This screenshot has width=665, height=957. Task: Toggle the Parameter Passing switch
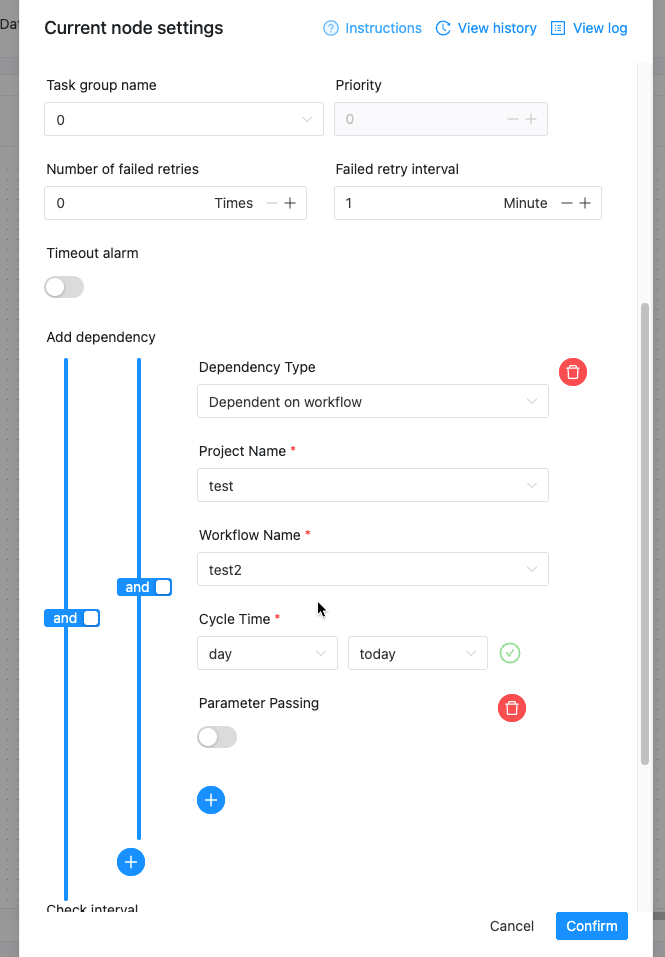click(x=217, y=737)
